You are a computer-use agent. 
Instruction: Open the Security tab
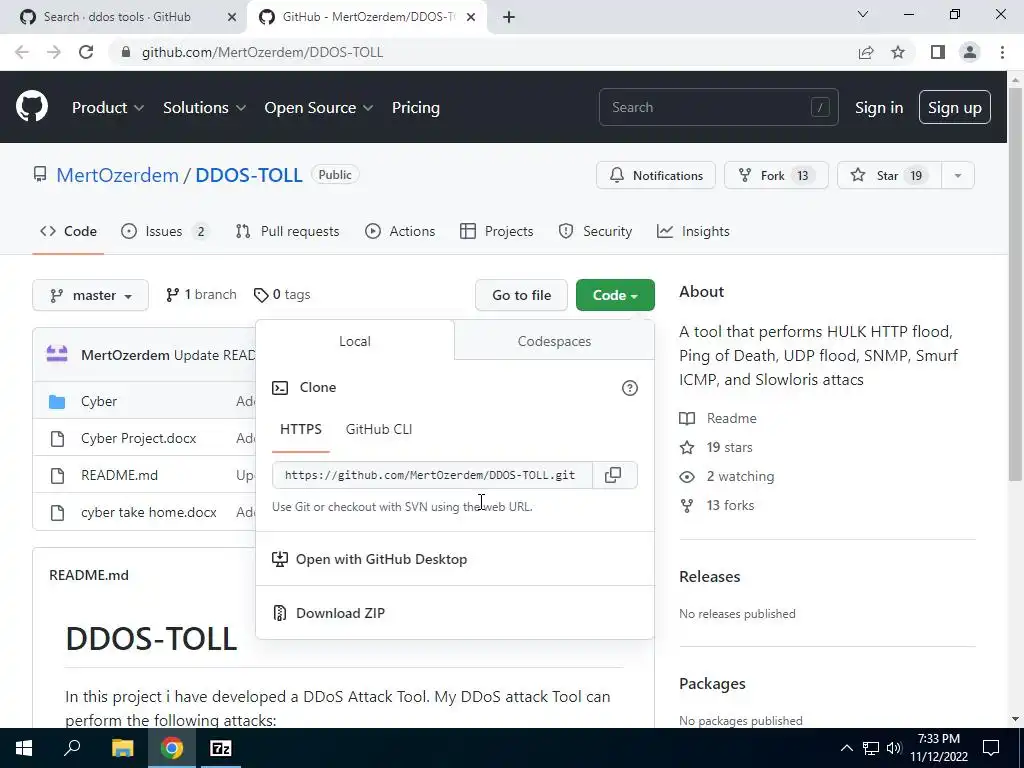click(x=596, y=231)
